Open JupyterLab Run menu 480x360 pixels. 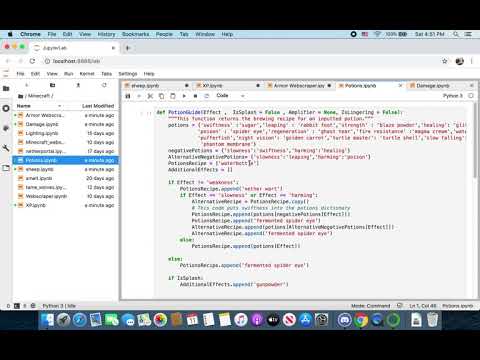[x=69, y=74]
